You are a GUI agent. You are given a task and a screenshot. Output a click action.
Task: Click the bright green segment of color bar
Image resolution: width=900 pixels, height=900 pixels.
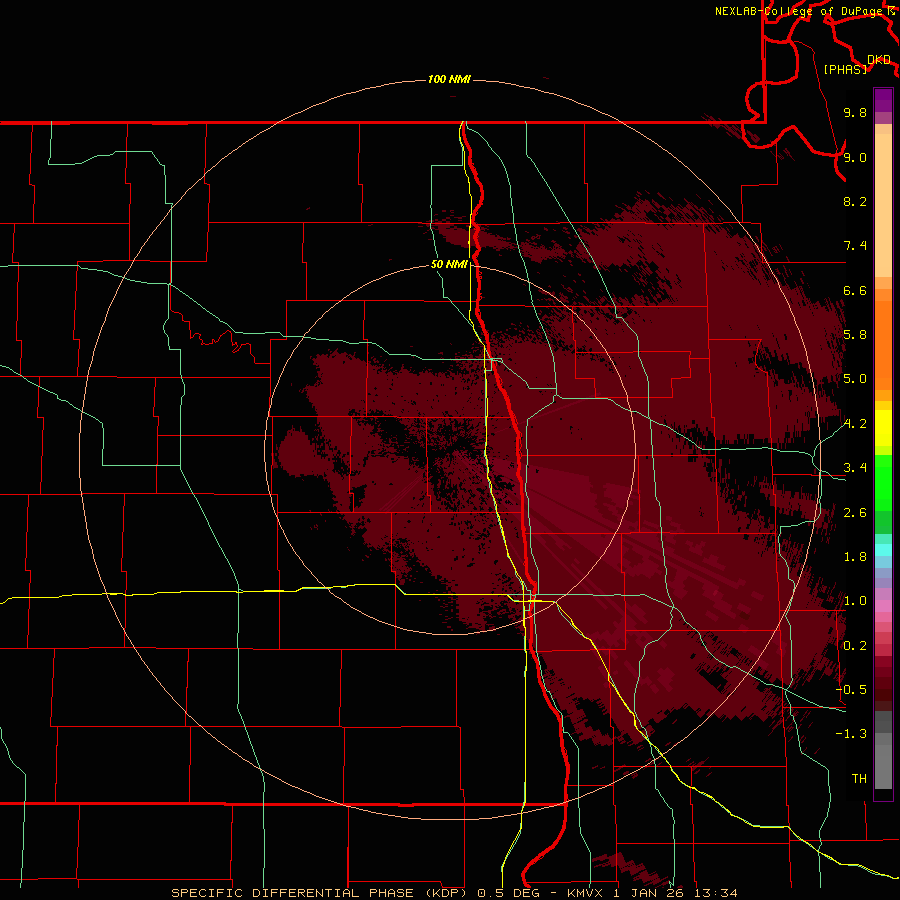point(883,483)
